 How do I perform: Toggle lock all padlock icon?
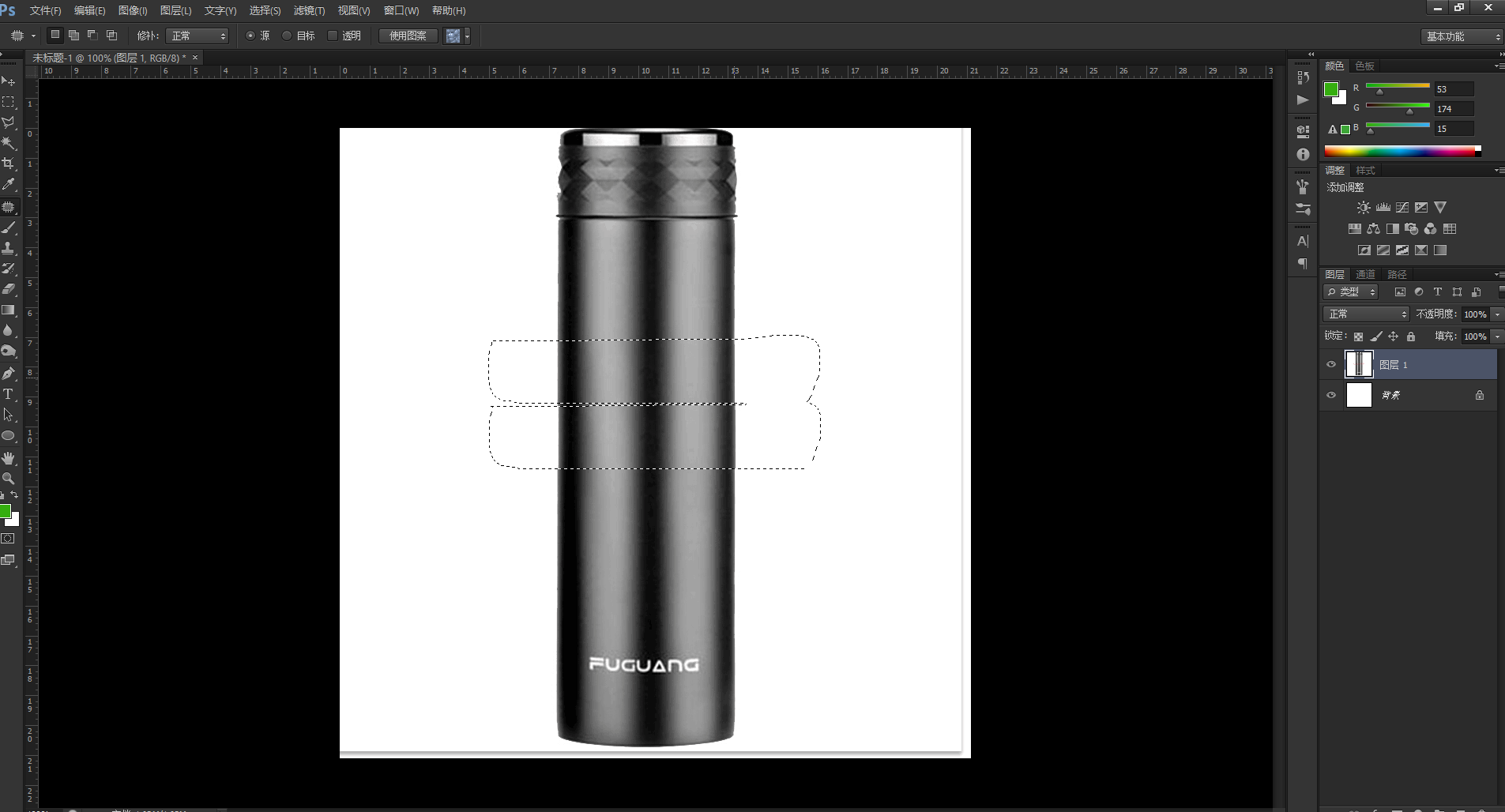[x=1411, y=336]
